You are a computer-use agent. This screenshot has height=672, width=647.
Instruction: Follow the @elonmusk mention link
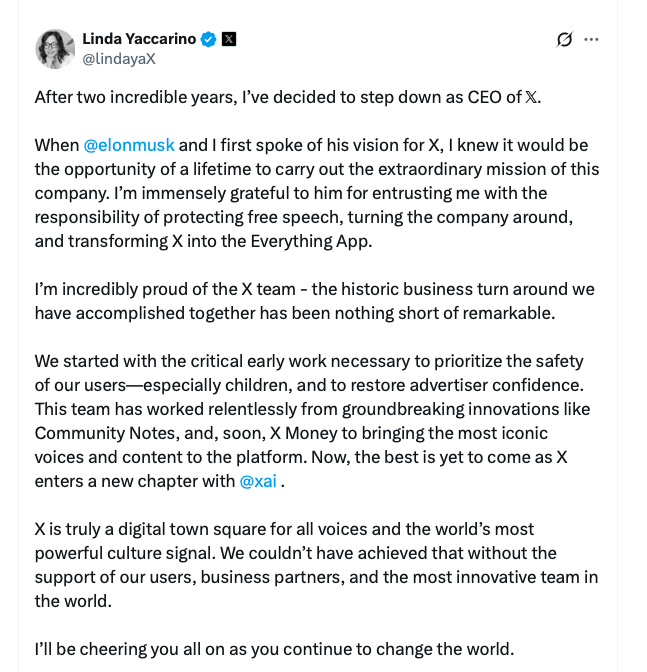click(x=129, y=145)
